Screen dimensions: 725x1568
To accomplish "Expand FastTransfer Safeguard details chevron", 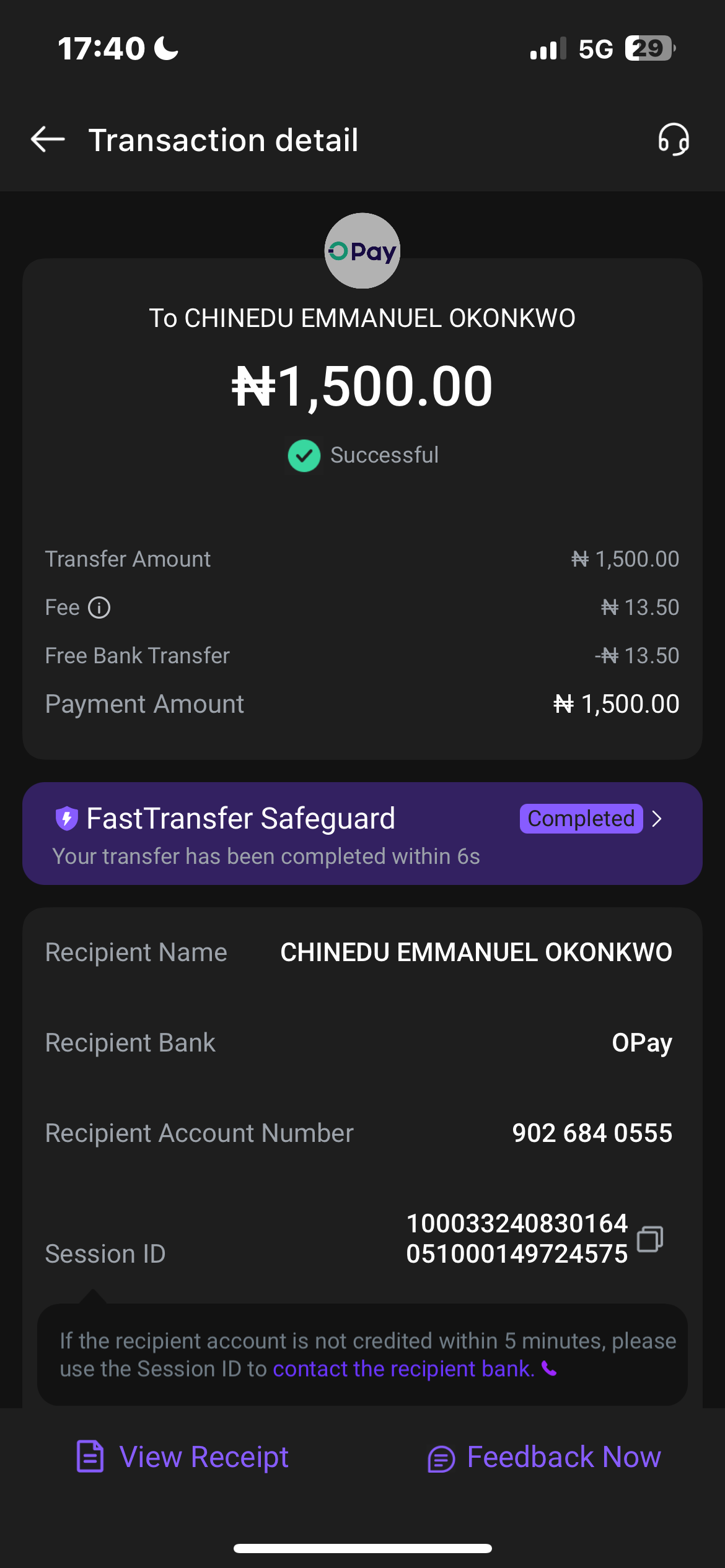I will (x=657, y=819).
